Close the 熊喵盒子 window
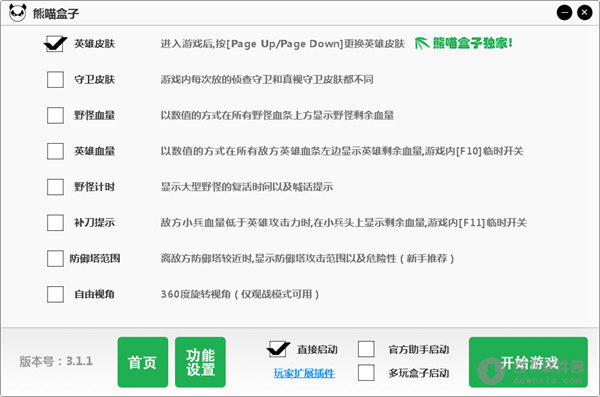 tap(584, 13)
